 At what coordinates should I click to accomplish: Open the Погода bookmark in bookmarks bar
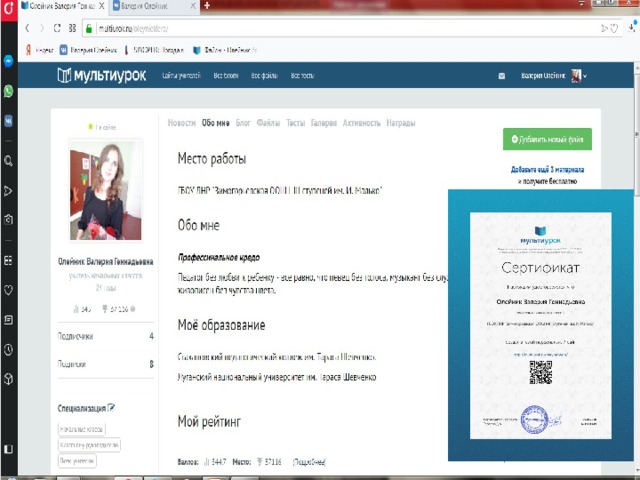[153, 50]
